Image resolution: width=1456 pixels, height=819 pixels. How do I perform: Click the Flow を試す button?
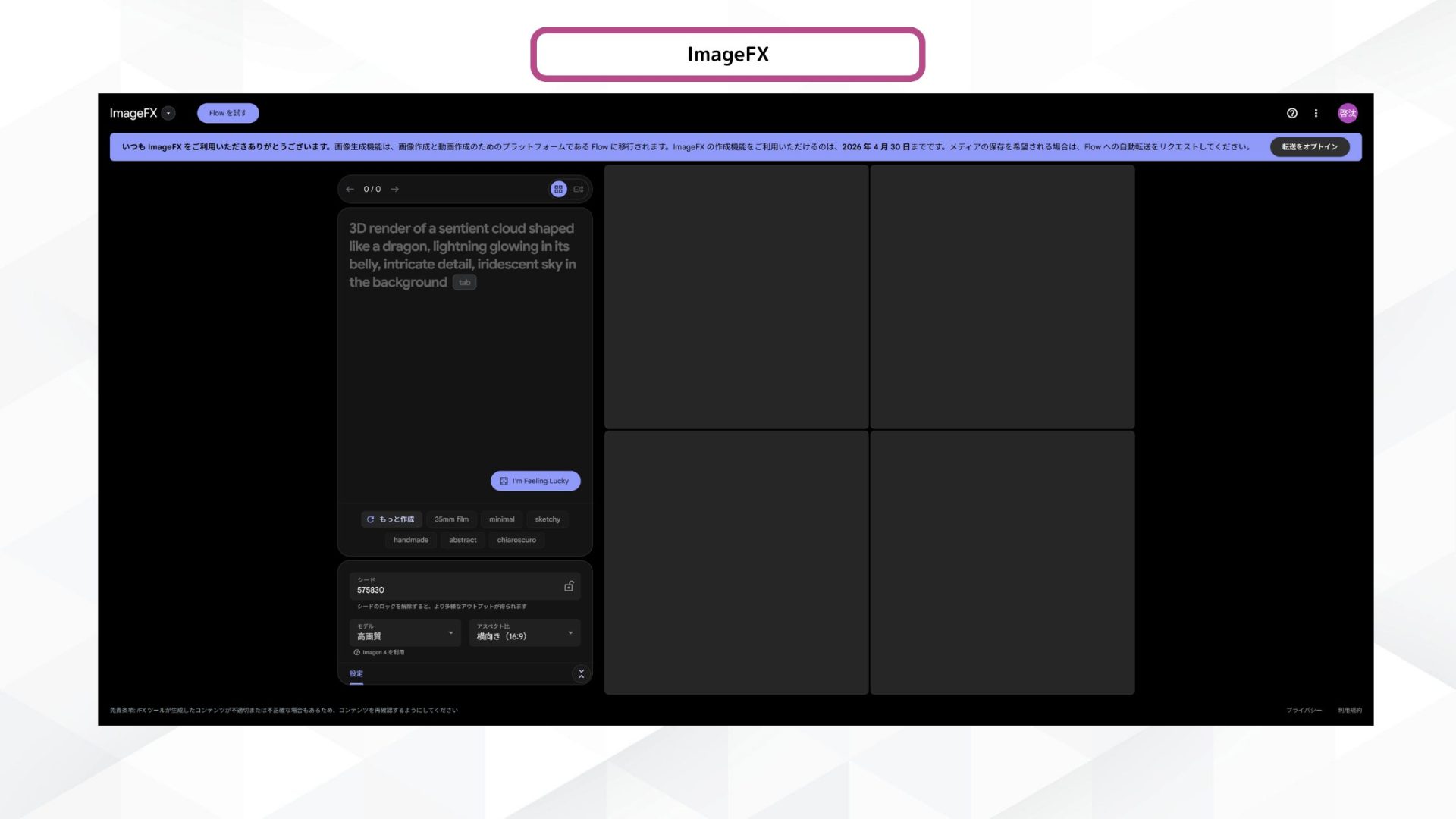[227, 113]
